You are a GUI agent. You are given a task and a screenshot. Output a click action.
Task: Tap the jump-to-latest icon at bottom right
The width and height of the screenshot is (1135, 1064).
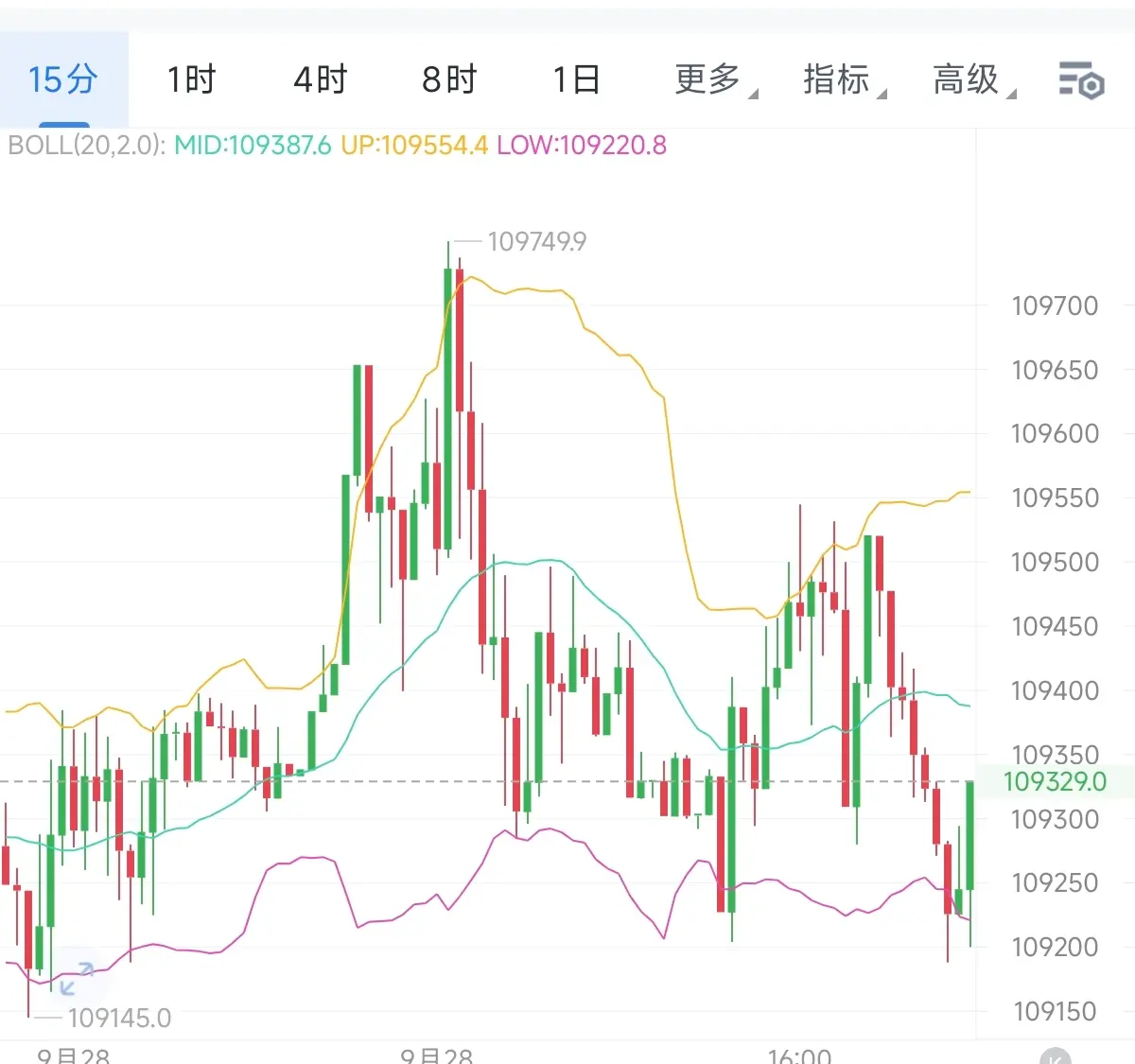pos(1055,1056)
